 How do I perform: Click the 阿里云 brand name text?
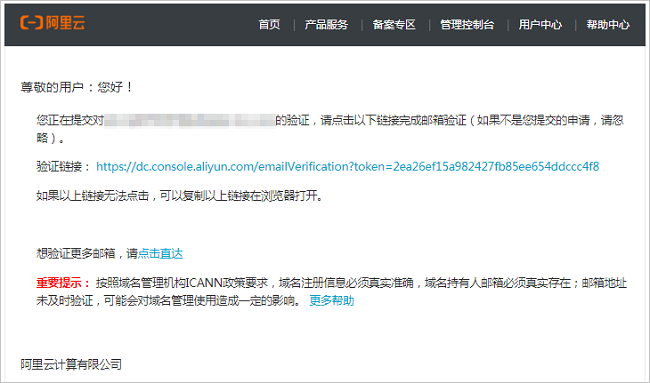[x=65, y=22]
